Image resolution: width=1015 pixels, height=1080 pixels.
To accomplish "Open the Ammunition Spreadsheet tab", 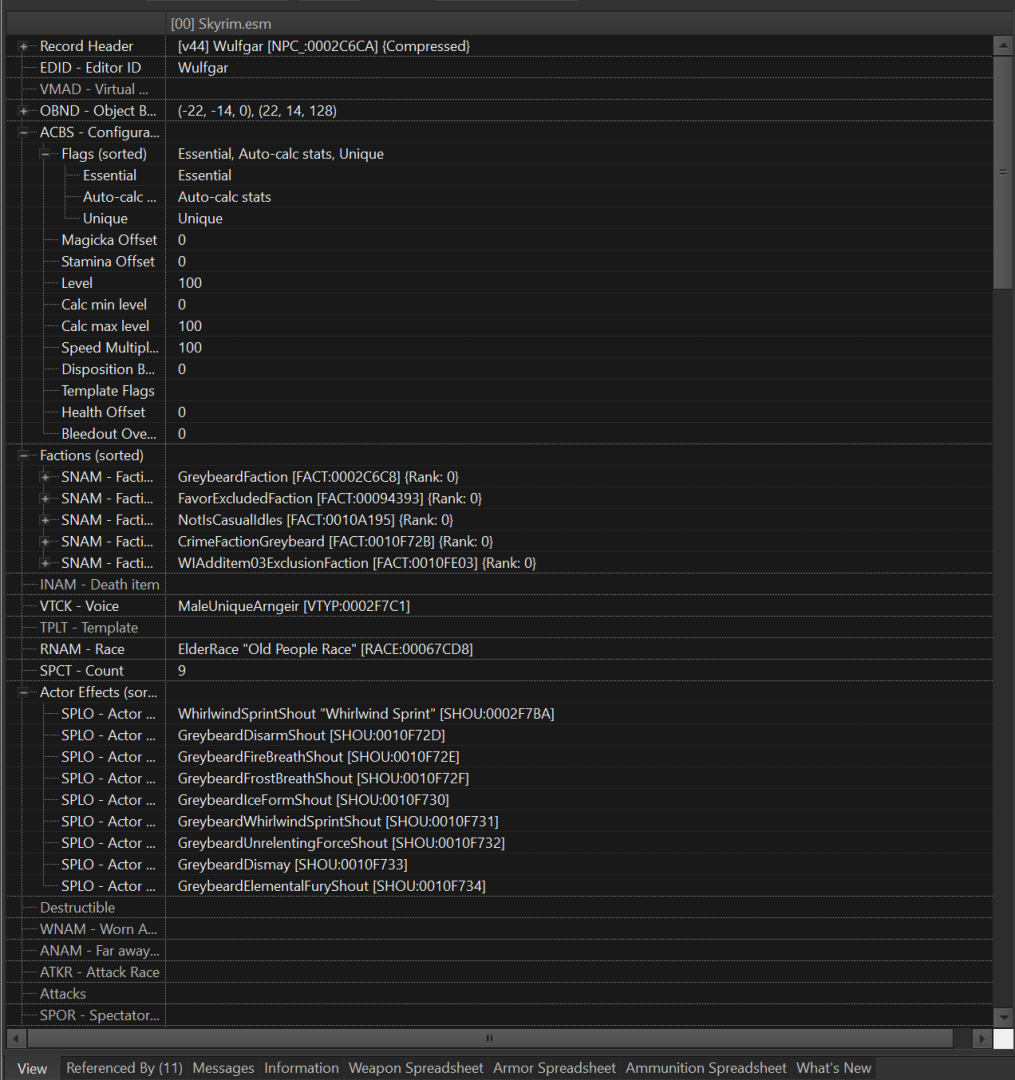I will (x=706, y=1068).
